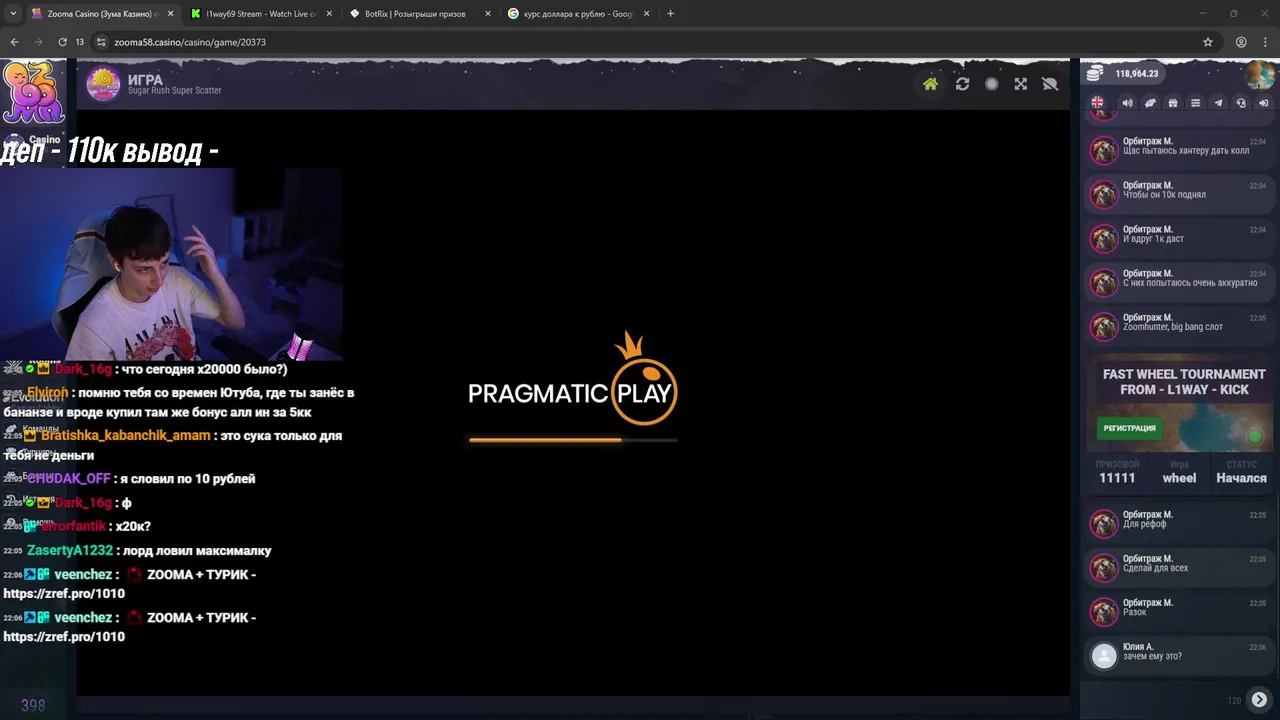Open support with the headset icon

(x=1241, y=103)
